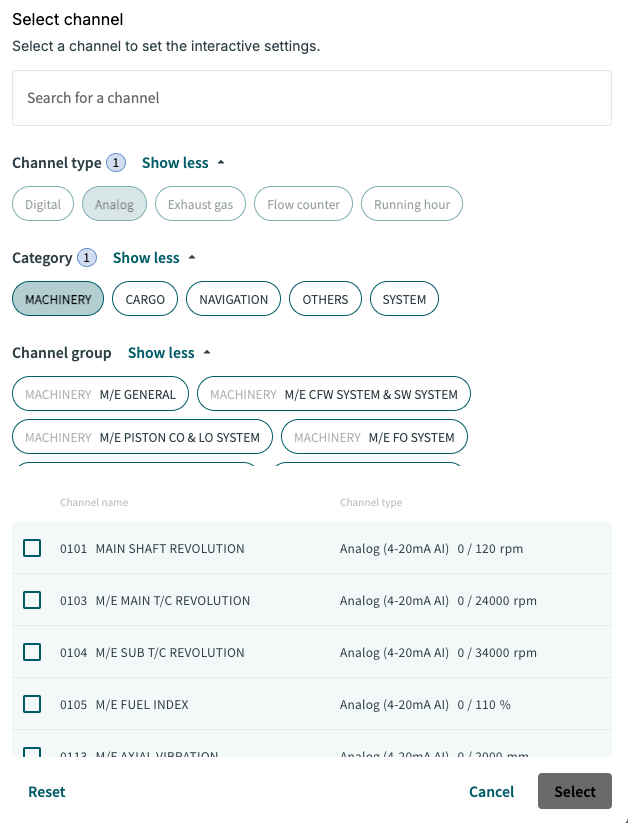Image resolution: width=628 pixels, height=823 pixels.
Task: Deselect the Analog channel type chip
Action: [x=114, y=204]
